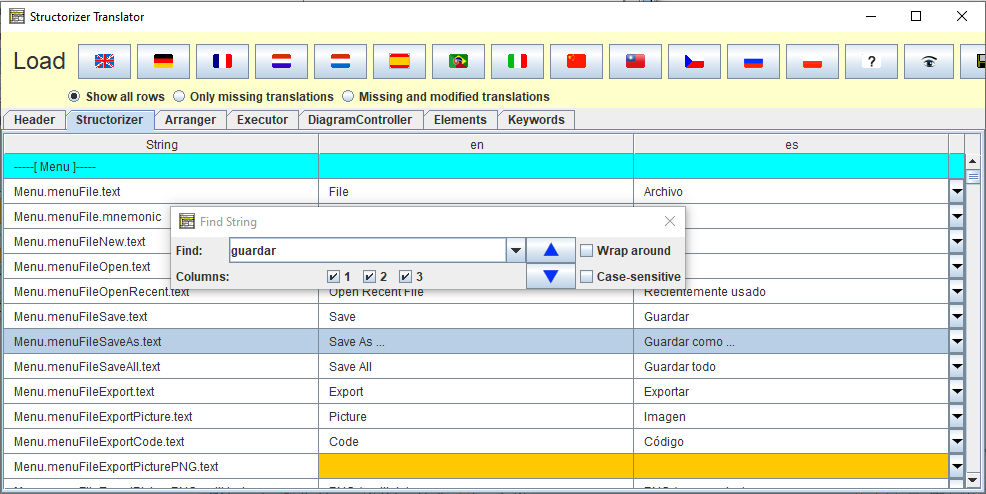
Task: Select the 'Guardar como ...' cell
Action: click(x=792, y=341)
